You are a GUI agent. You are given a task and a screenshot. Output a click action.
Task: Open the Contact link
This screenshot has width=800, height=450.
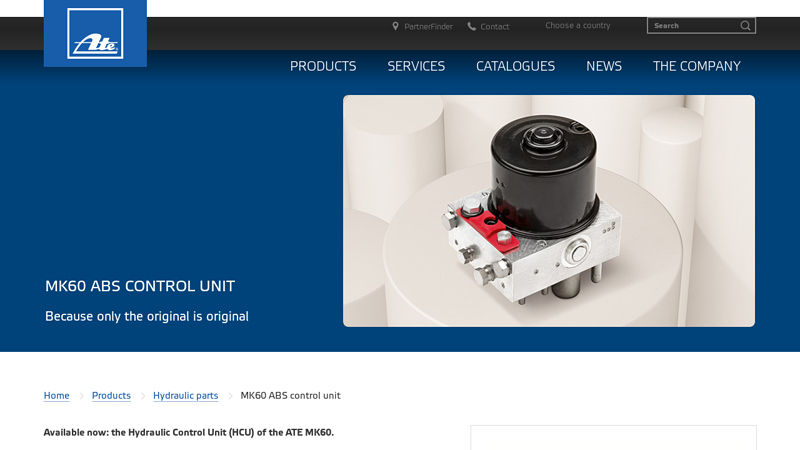click(x=494, y=27)
